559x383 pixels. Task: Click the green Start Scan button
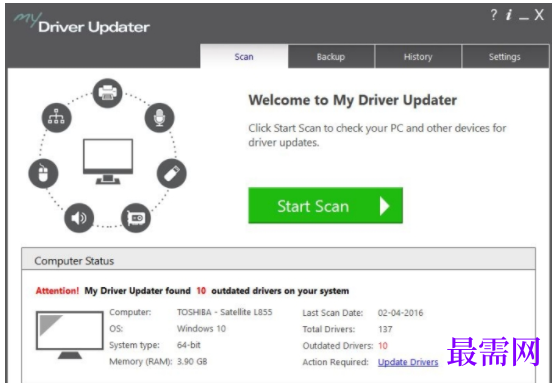pyautogui.click(x=325, y=205)
